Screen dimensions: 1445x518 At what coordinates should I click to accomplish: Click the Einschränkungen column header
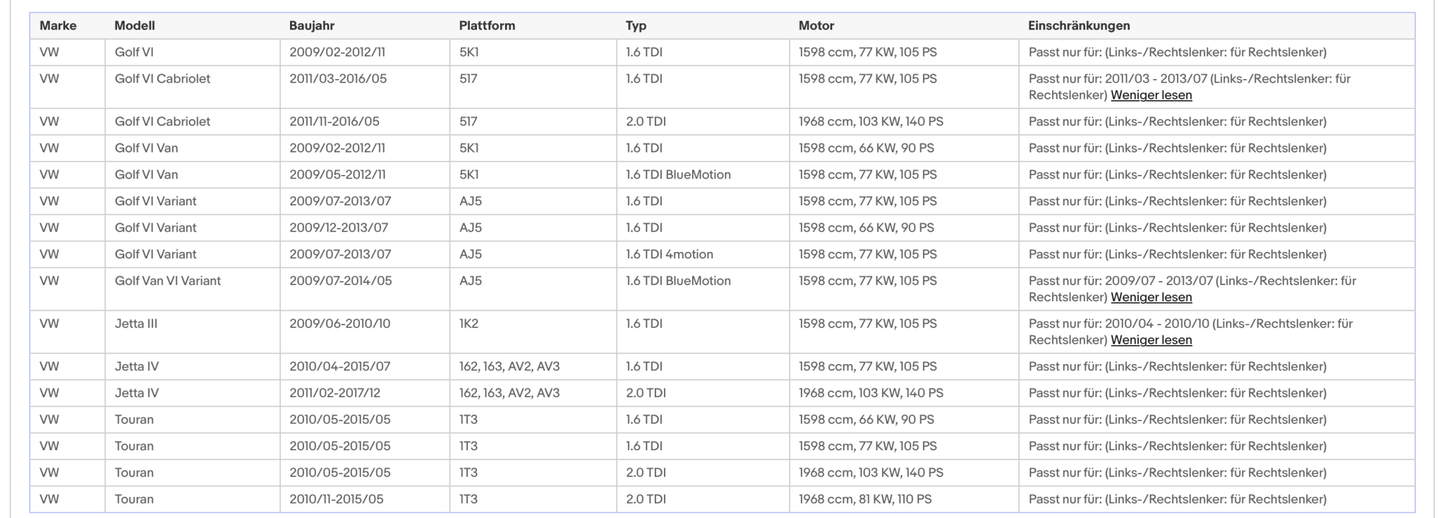pos(1079,26)
